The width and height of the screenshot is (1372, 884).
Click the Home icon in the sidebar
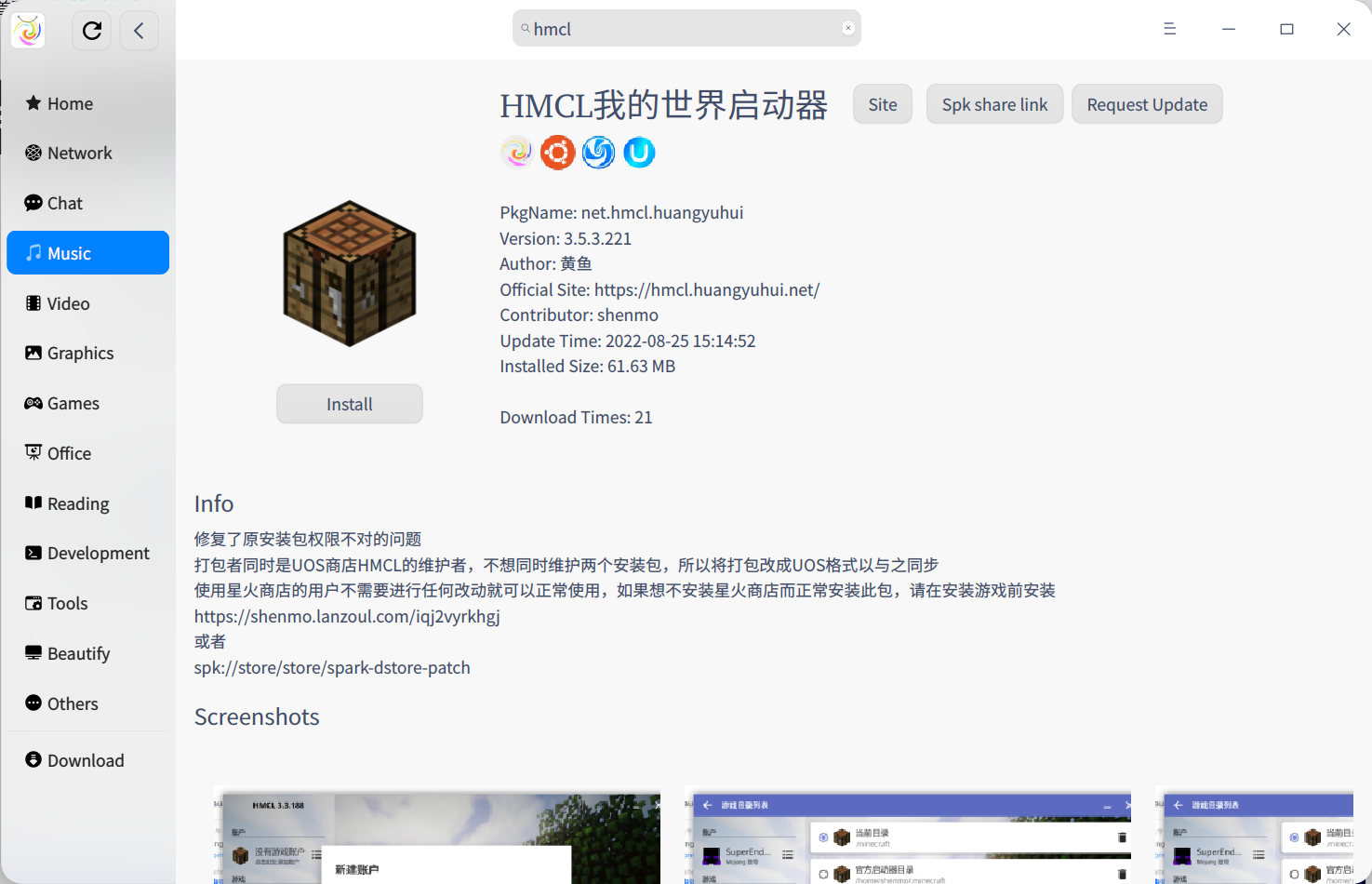click(x=33, y=102)
